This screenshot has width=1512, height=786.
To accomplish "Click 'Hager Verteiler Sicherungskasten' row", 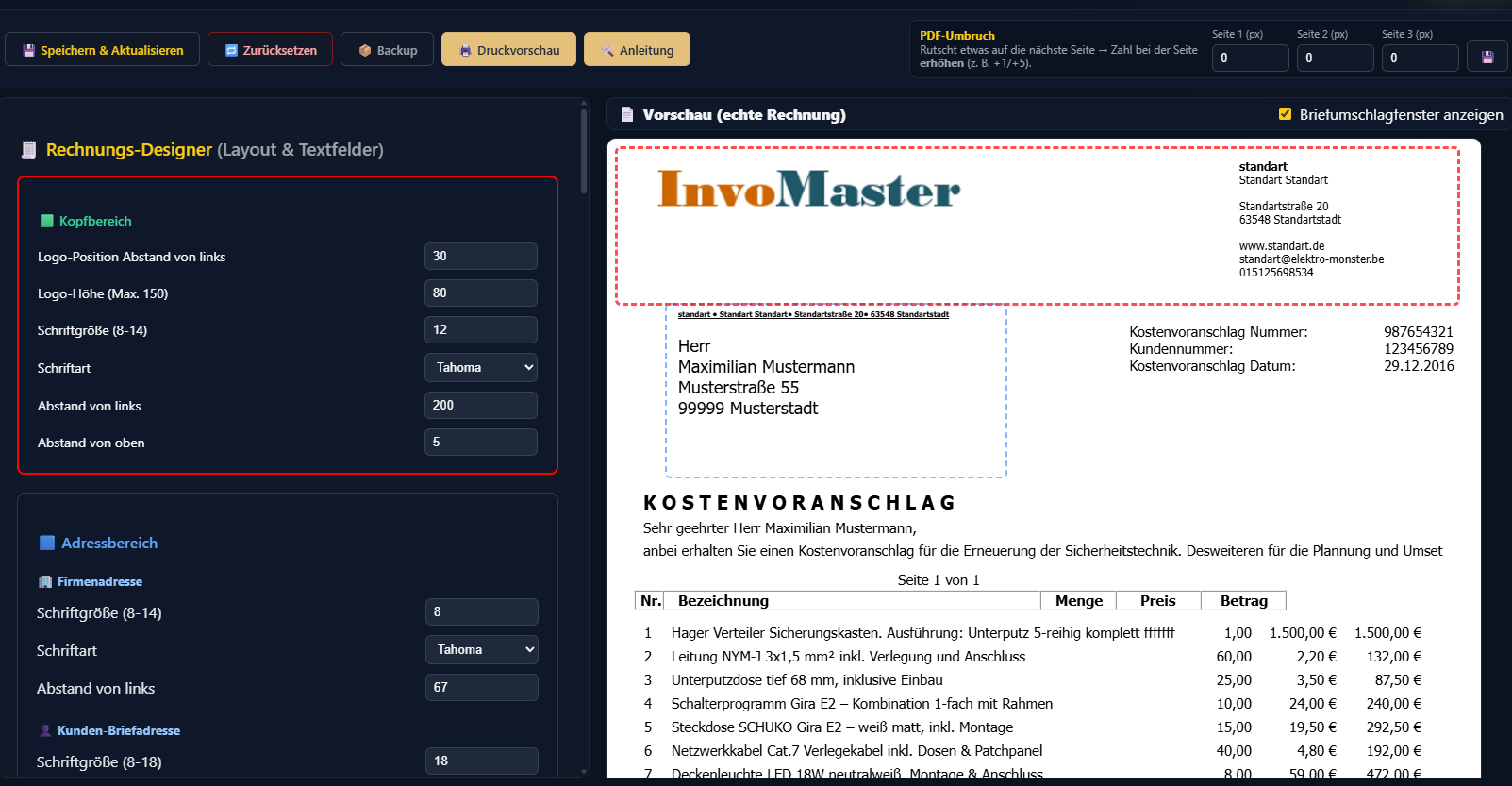I will pyautogui.click(x=1033, y=633).
